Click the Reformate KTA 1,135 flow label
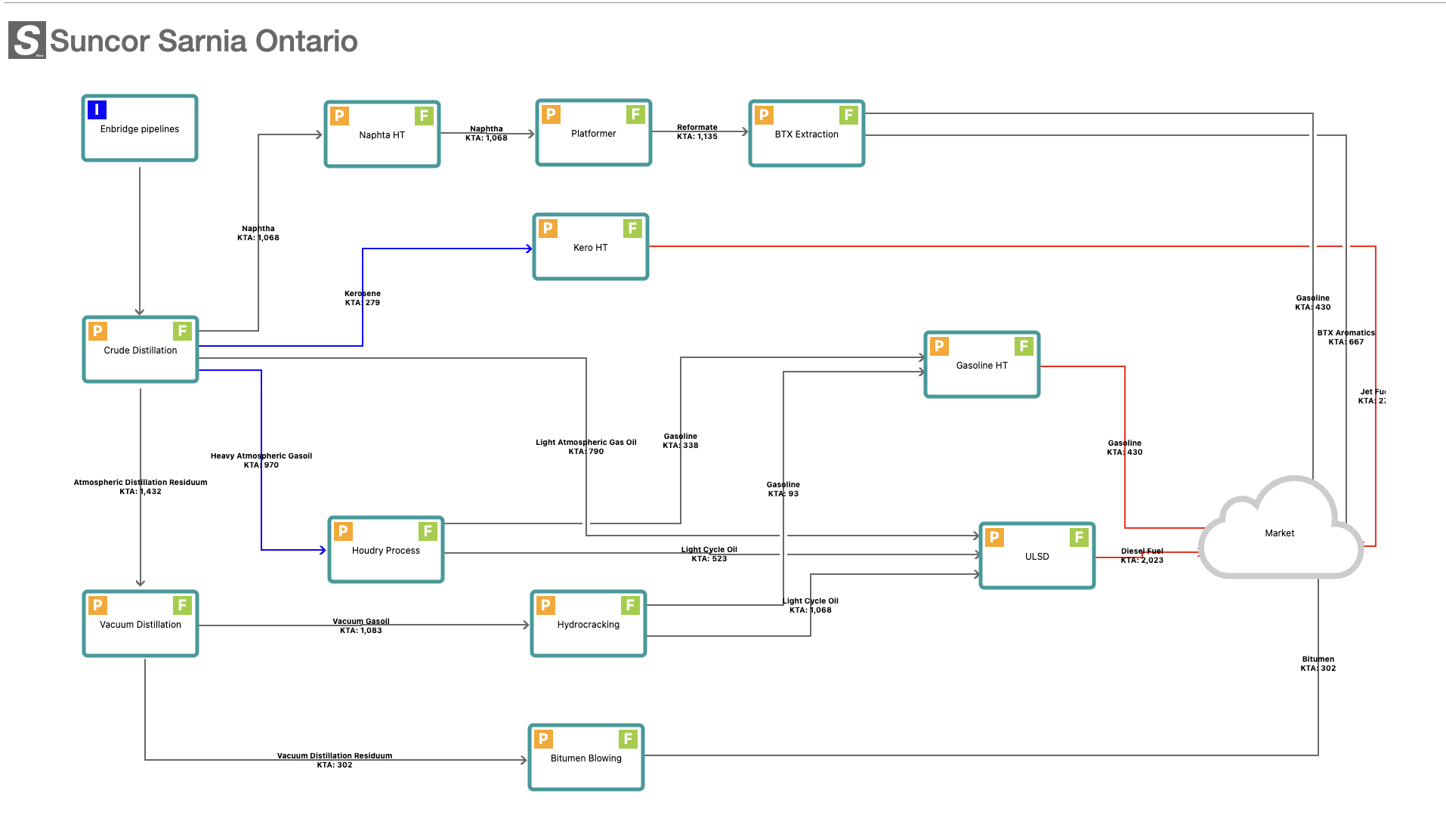 (x=697, y=132)
